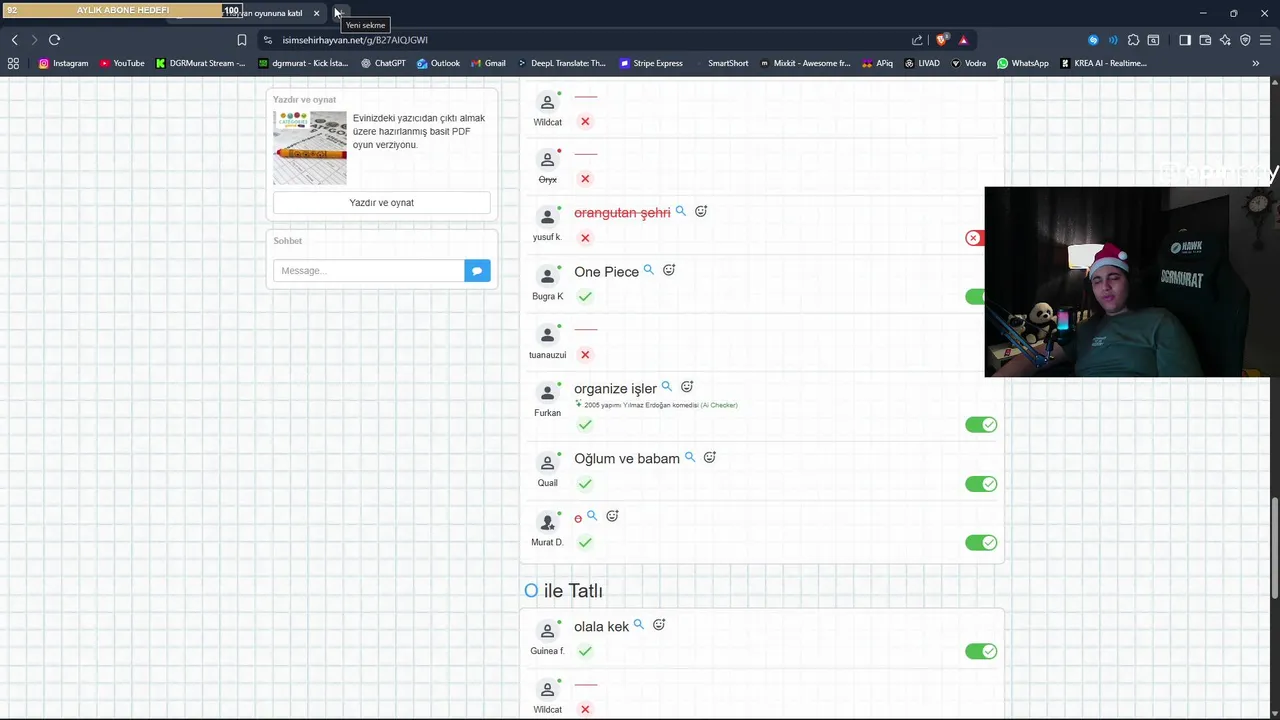Viewport: 1280px width, 720px height.
Task: Open Instagram bookmark
Action: 63,63
